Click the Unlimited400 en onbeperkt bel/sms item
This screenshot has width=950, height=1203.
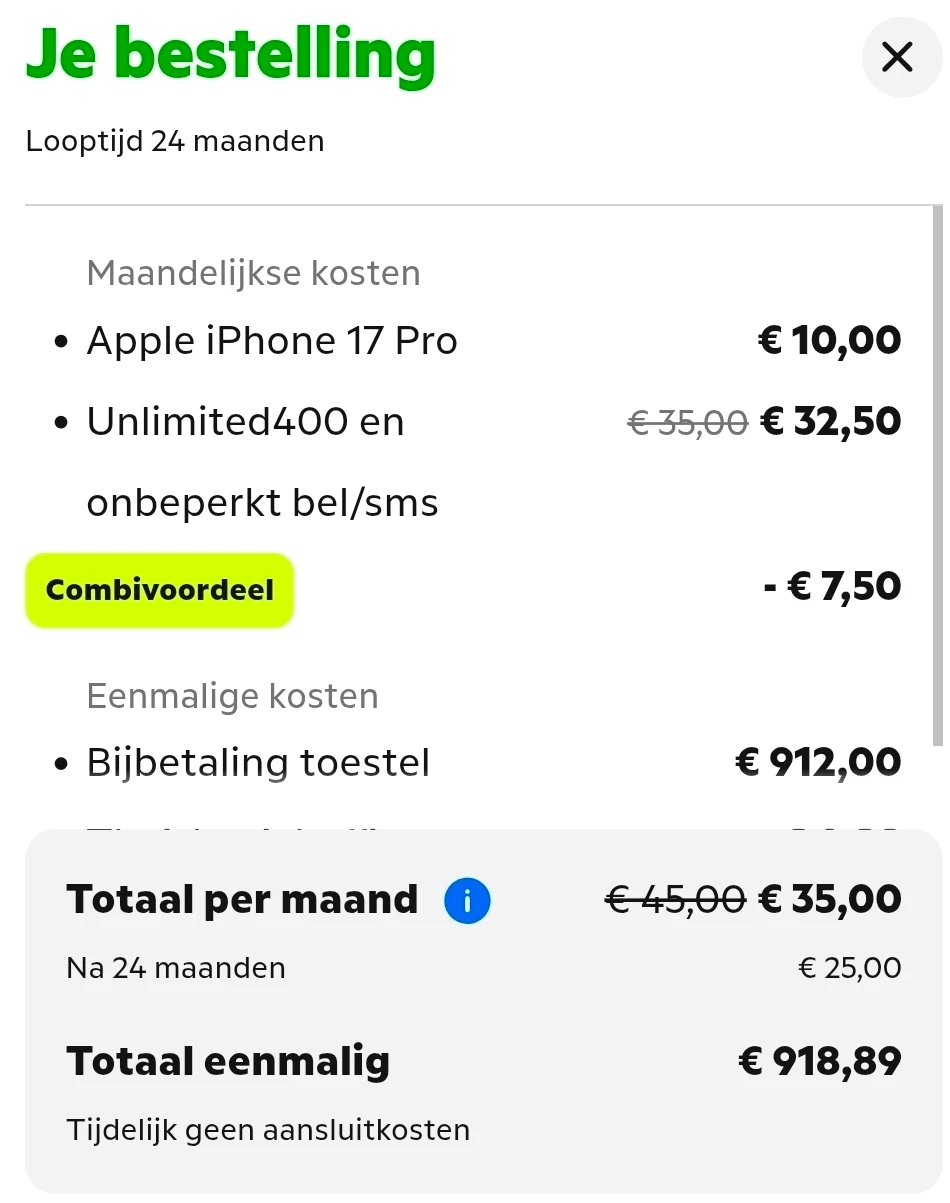pyautogui.click(x=262, y=461)
